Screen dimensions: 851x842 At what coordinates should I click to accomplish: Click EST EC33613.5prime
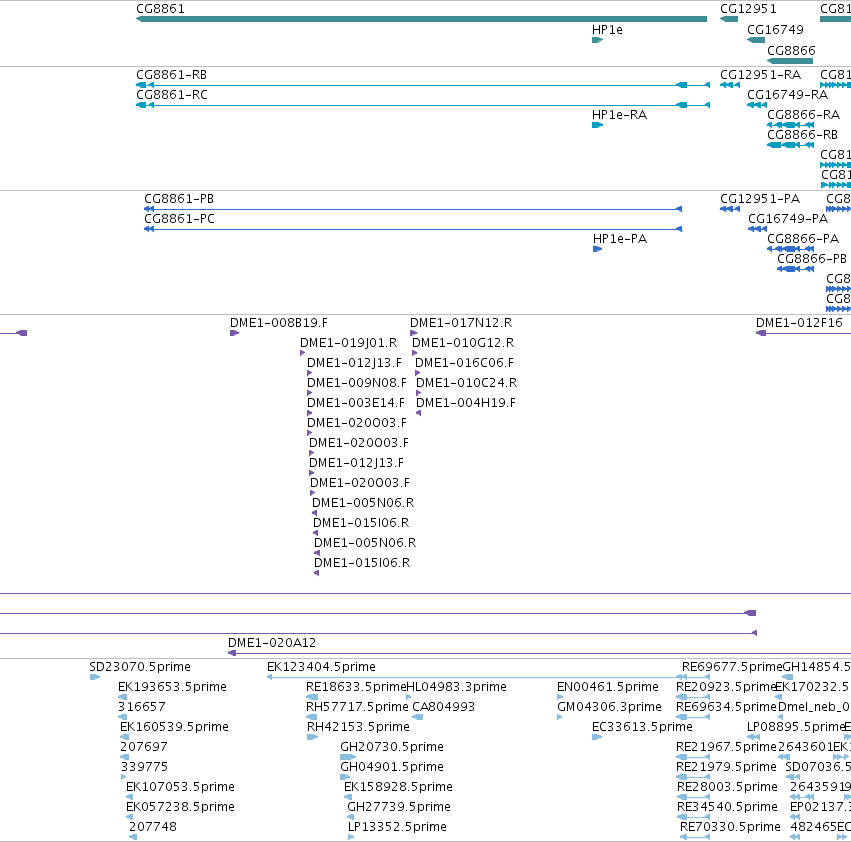click(x=642, y=727)
